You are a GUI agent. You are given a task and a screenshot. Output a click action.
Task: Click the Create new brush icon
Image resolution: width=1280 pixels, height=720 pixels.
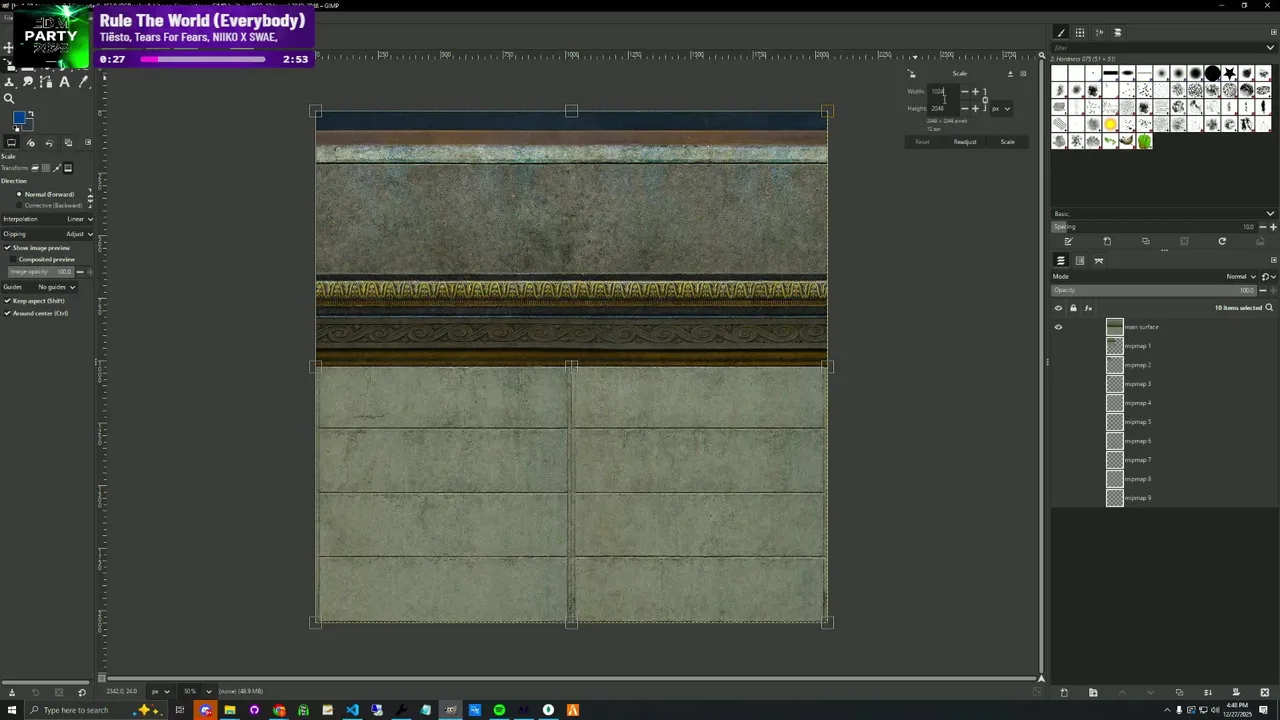(1107, 241)
